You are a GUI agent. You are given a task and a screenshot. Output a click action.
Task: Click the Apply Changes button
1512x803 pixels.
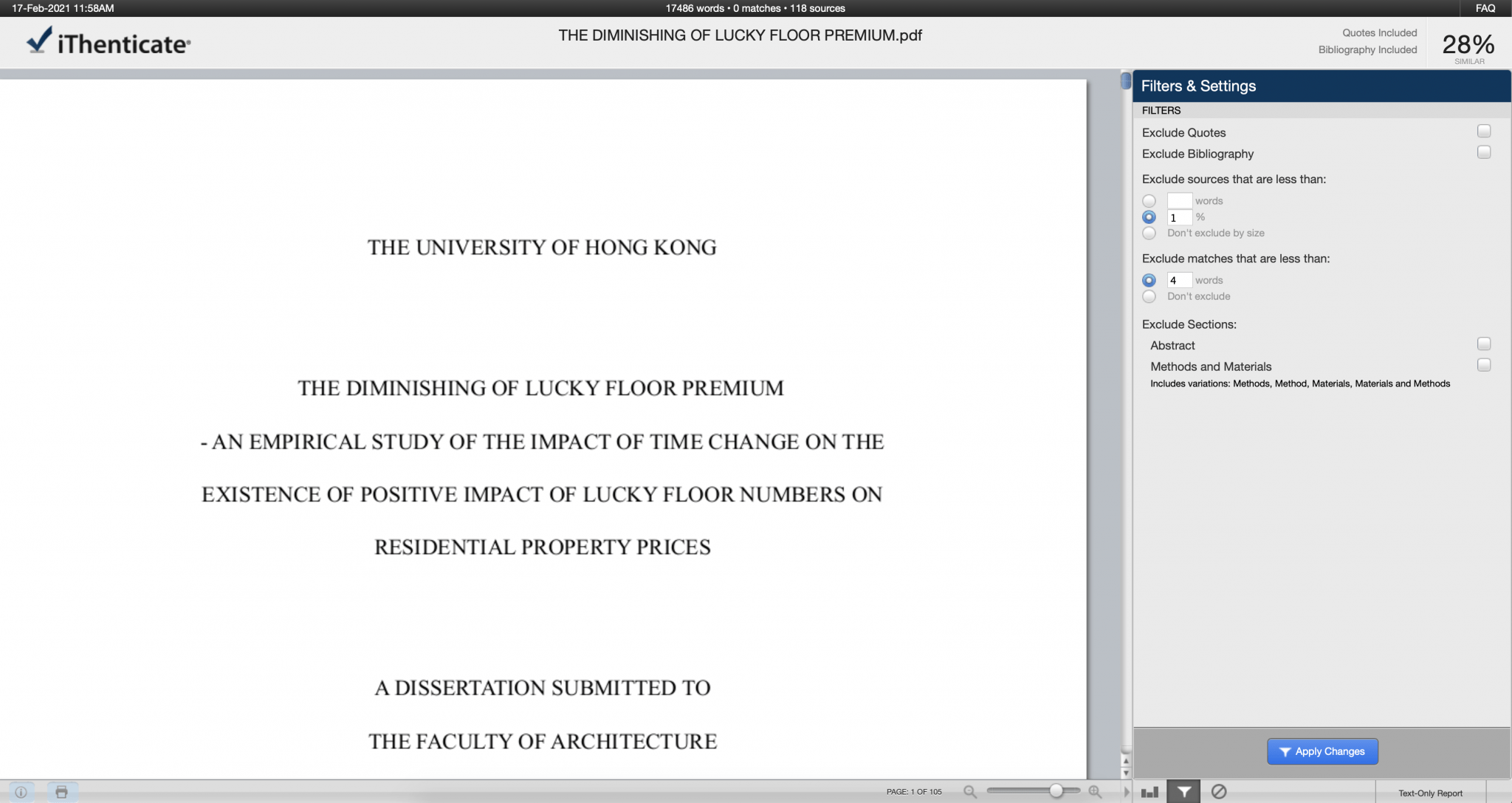coord(1322,751)
